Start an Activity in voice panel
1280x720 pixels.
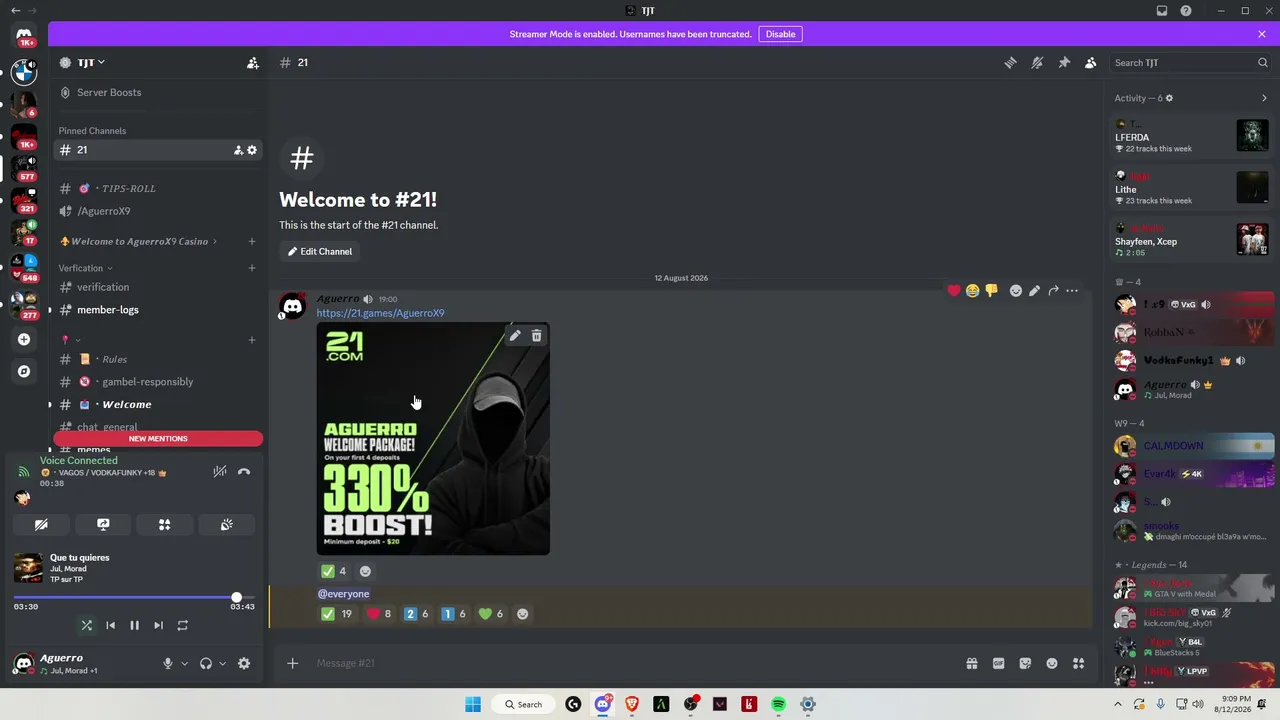[165, 524]
